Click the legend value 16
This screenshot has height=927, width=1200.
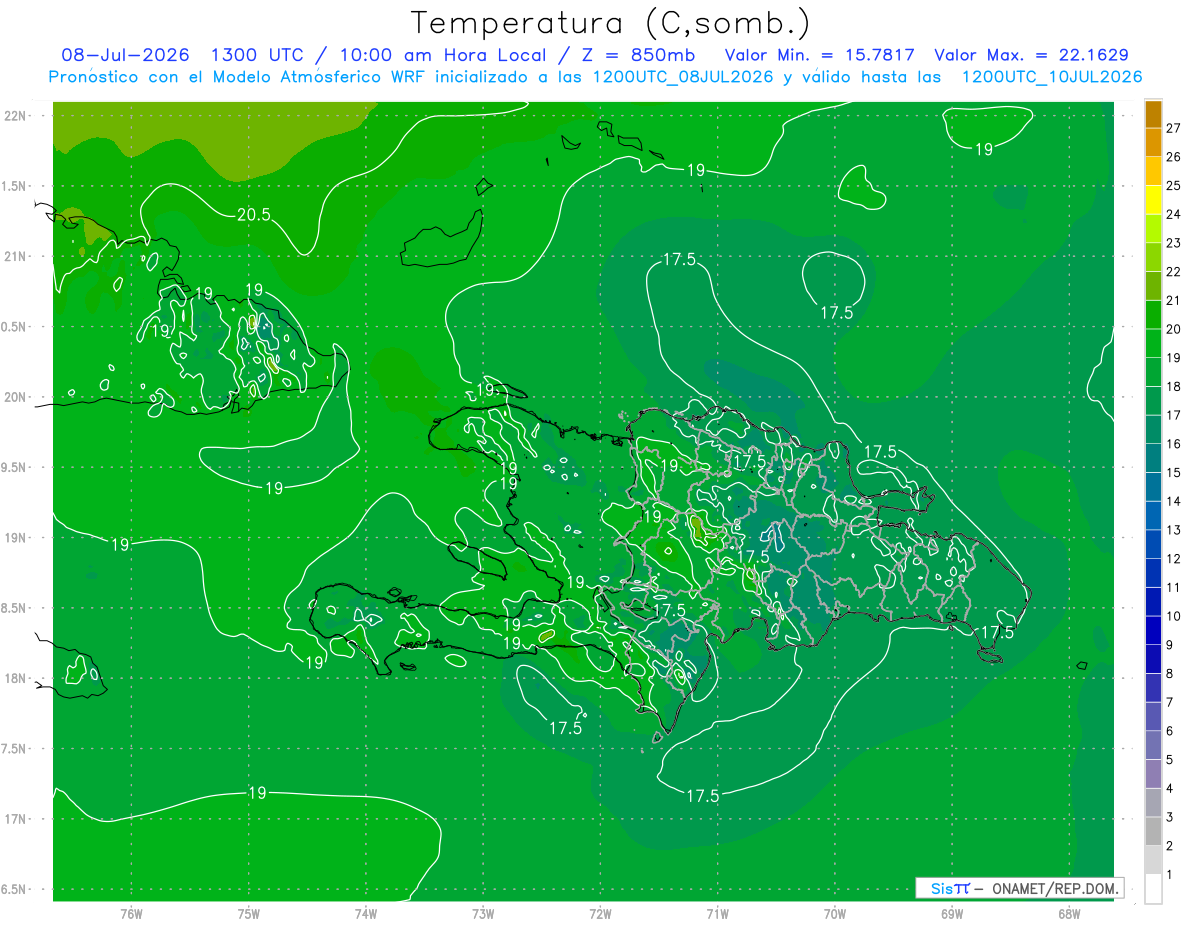click(x=1174, y=443)
